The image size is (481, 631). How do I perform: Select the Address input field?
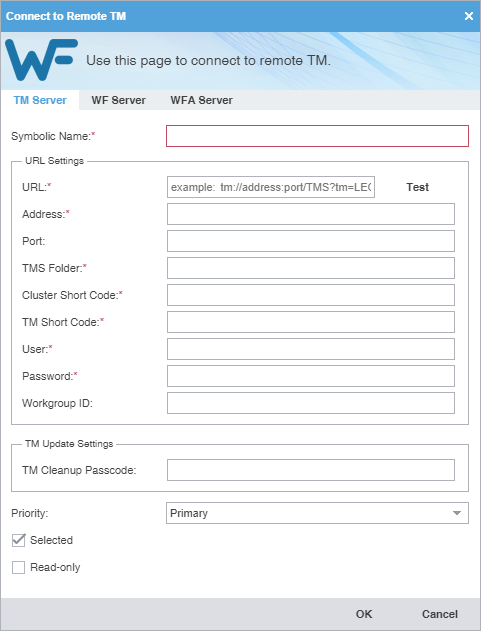pos(311,214)
